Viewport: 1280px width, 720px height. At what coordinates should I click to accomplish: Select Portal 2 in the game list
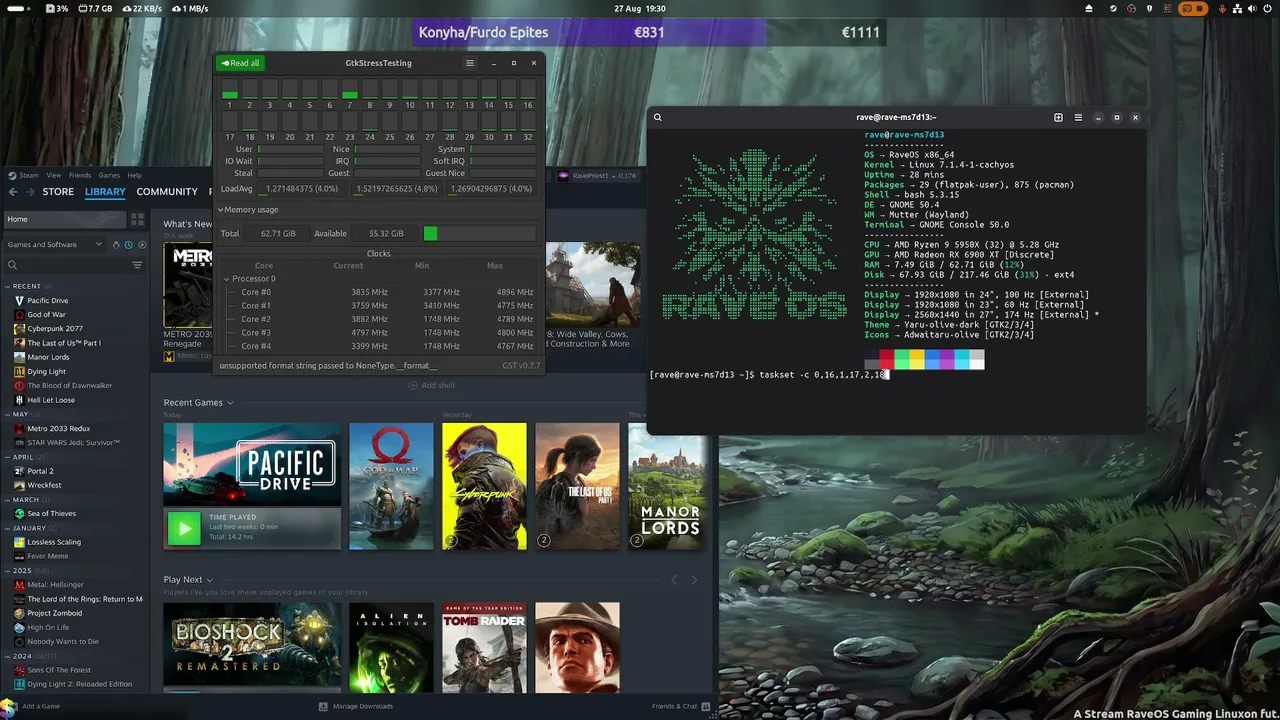(40, 471)
